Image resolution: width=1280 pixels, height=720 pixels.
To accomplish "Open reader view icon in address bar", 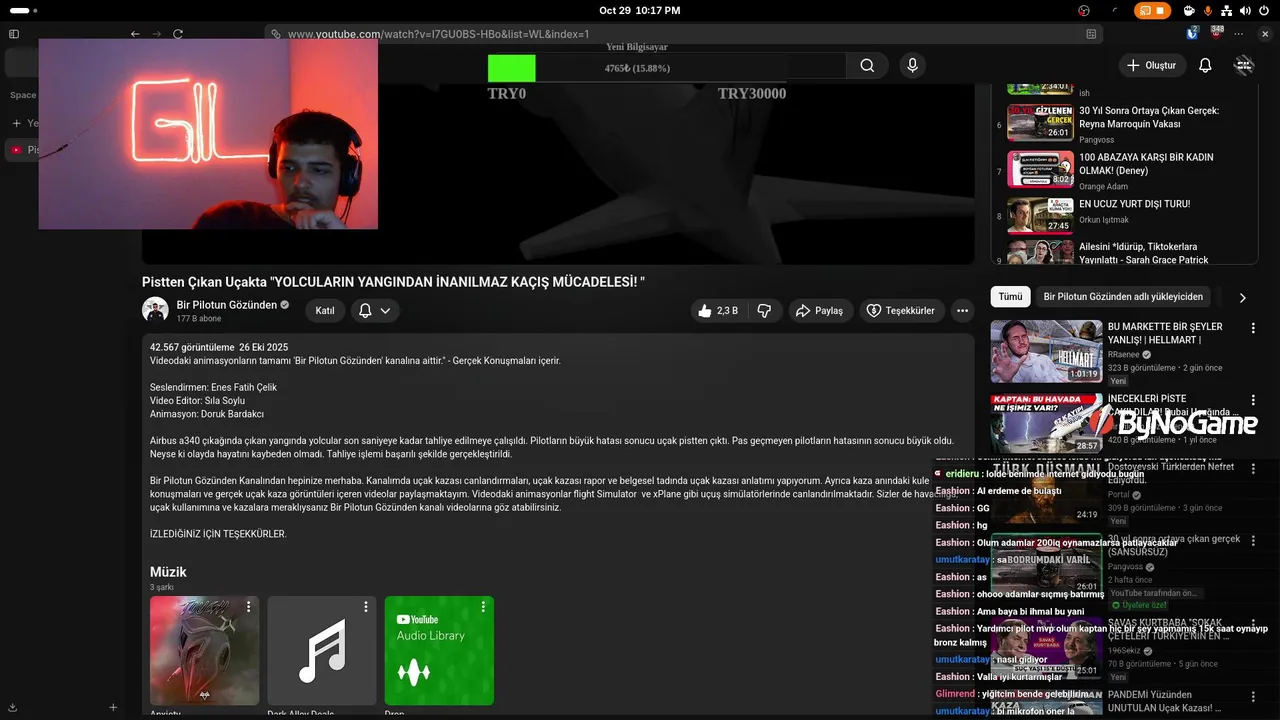I will click(x=1091, y=34).
